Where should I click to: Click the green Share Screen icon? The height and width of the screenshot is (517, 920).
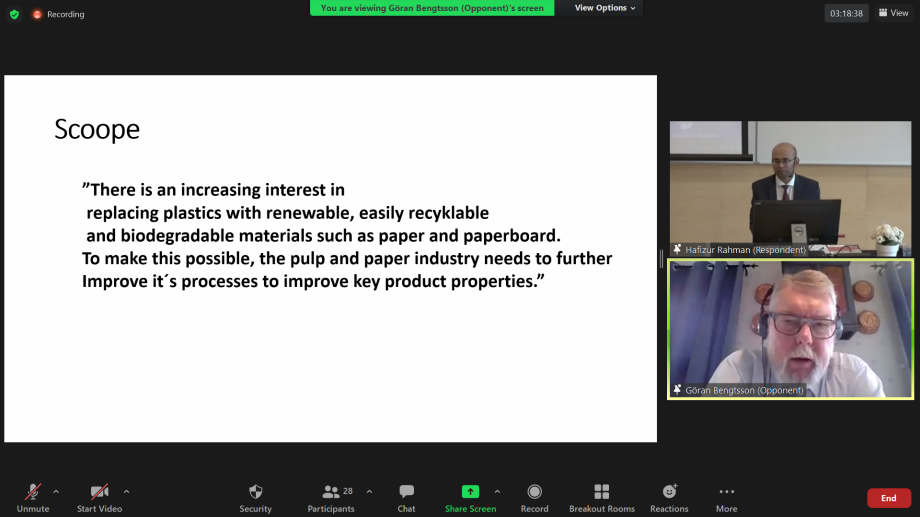470,492
